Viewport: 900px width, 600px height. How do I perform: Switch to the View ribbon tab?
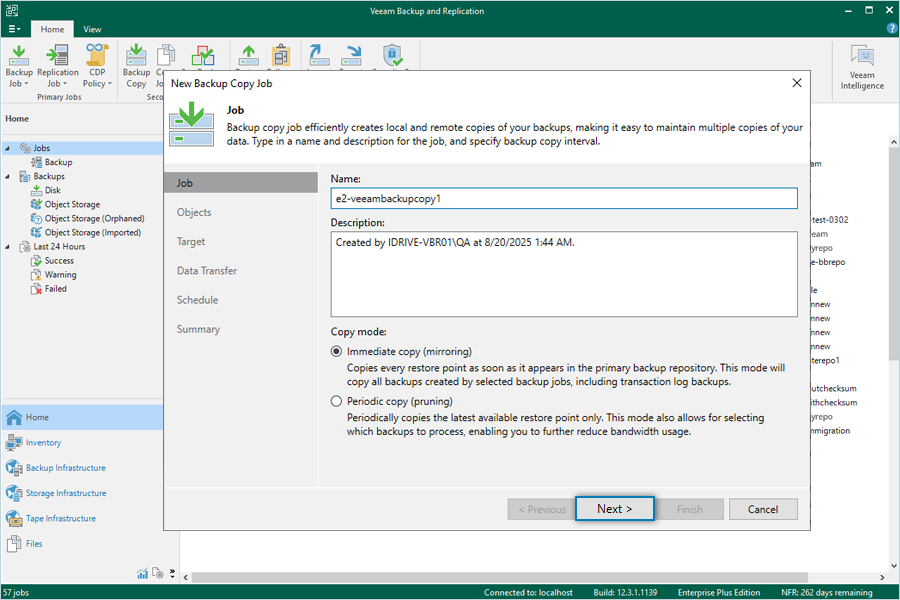coord(92,29)
